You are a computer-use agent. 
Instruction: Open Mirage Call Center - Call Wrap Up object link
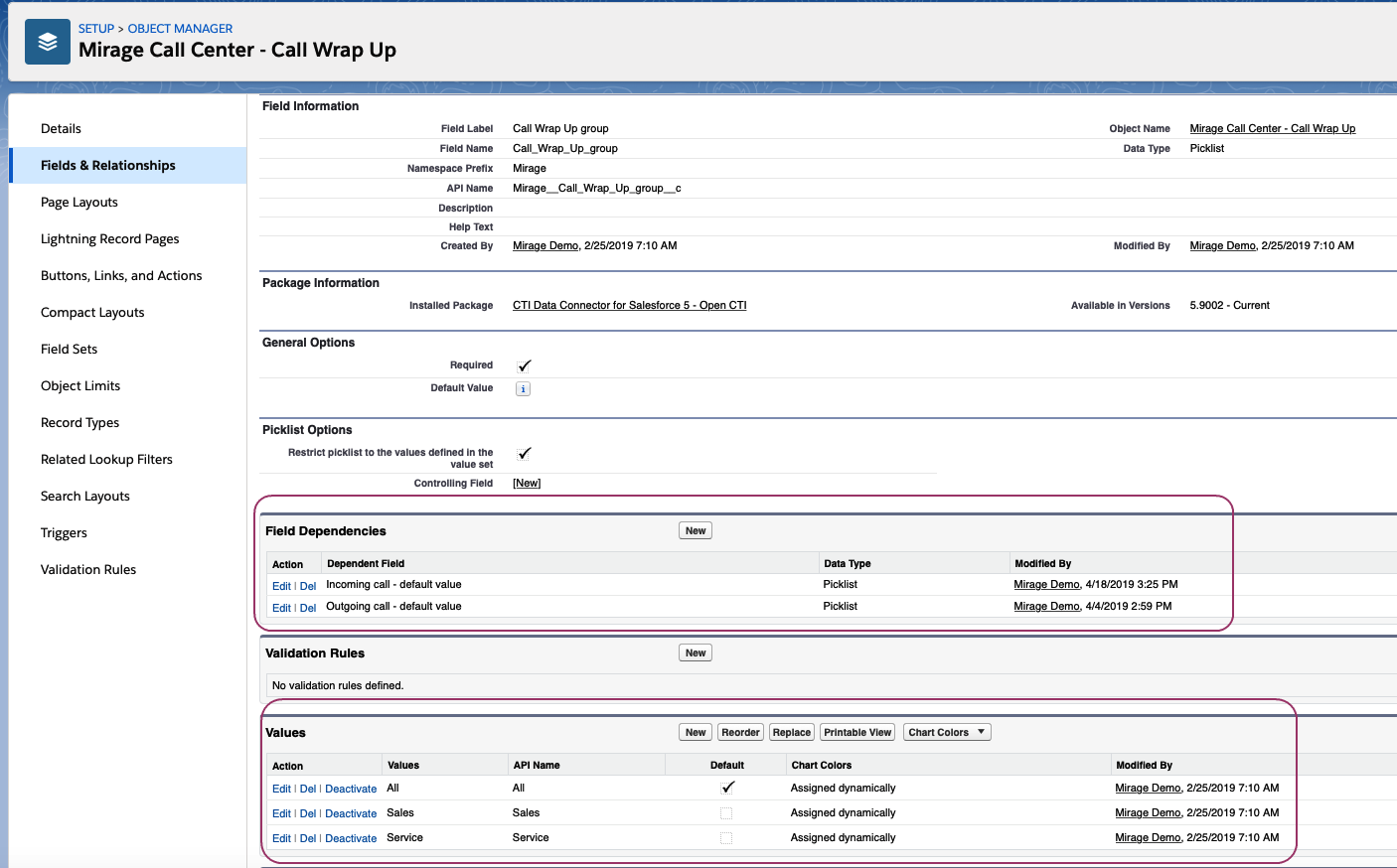(1273, 129)
